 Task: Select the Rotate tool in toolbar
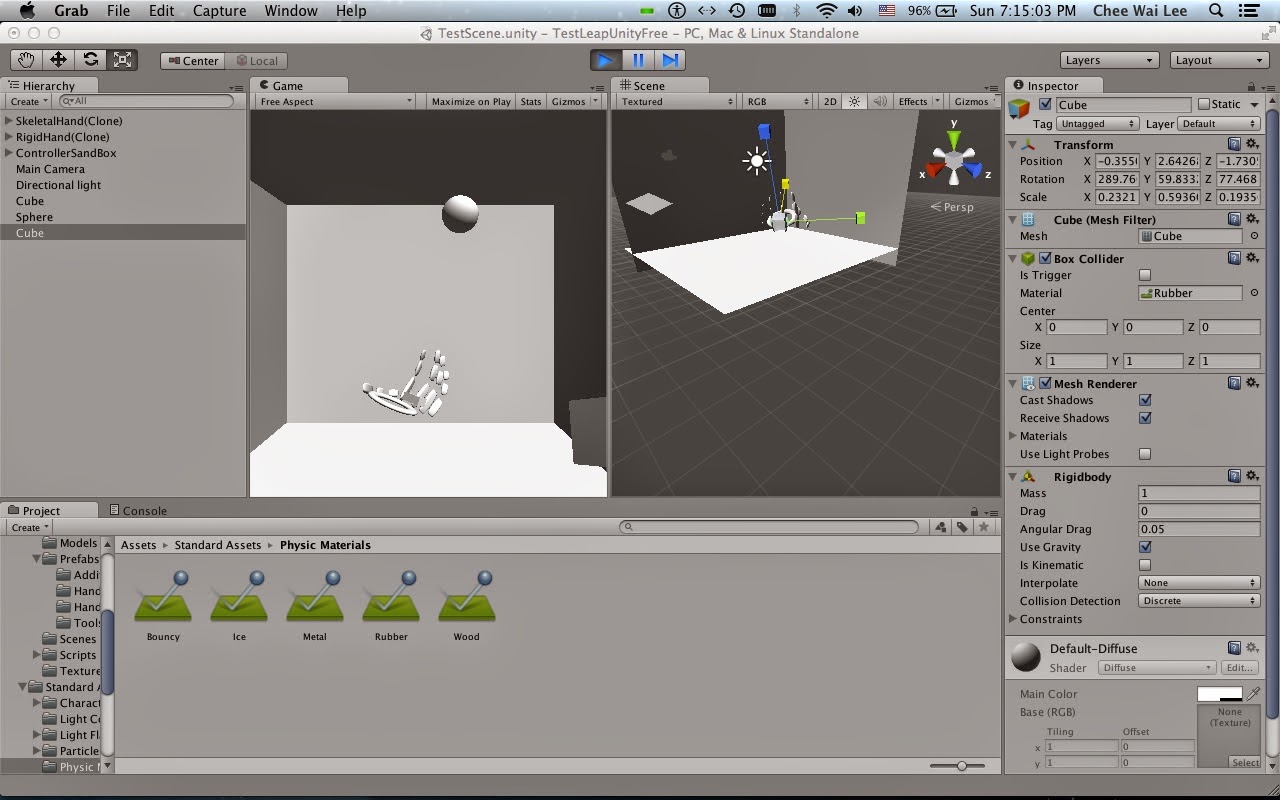pos(91,60)
